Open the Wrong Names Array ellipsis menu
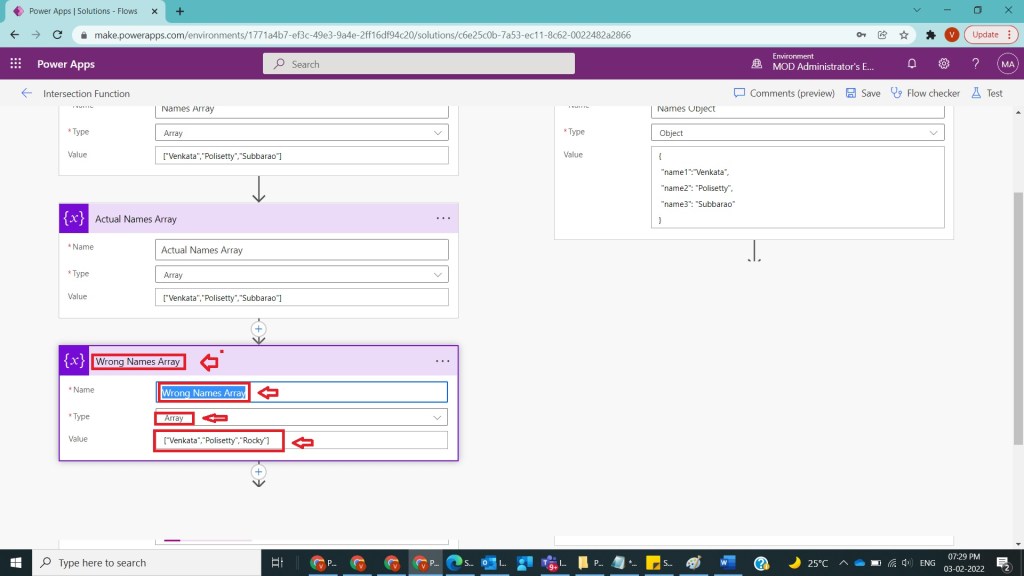 443,361
